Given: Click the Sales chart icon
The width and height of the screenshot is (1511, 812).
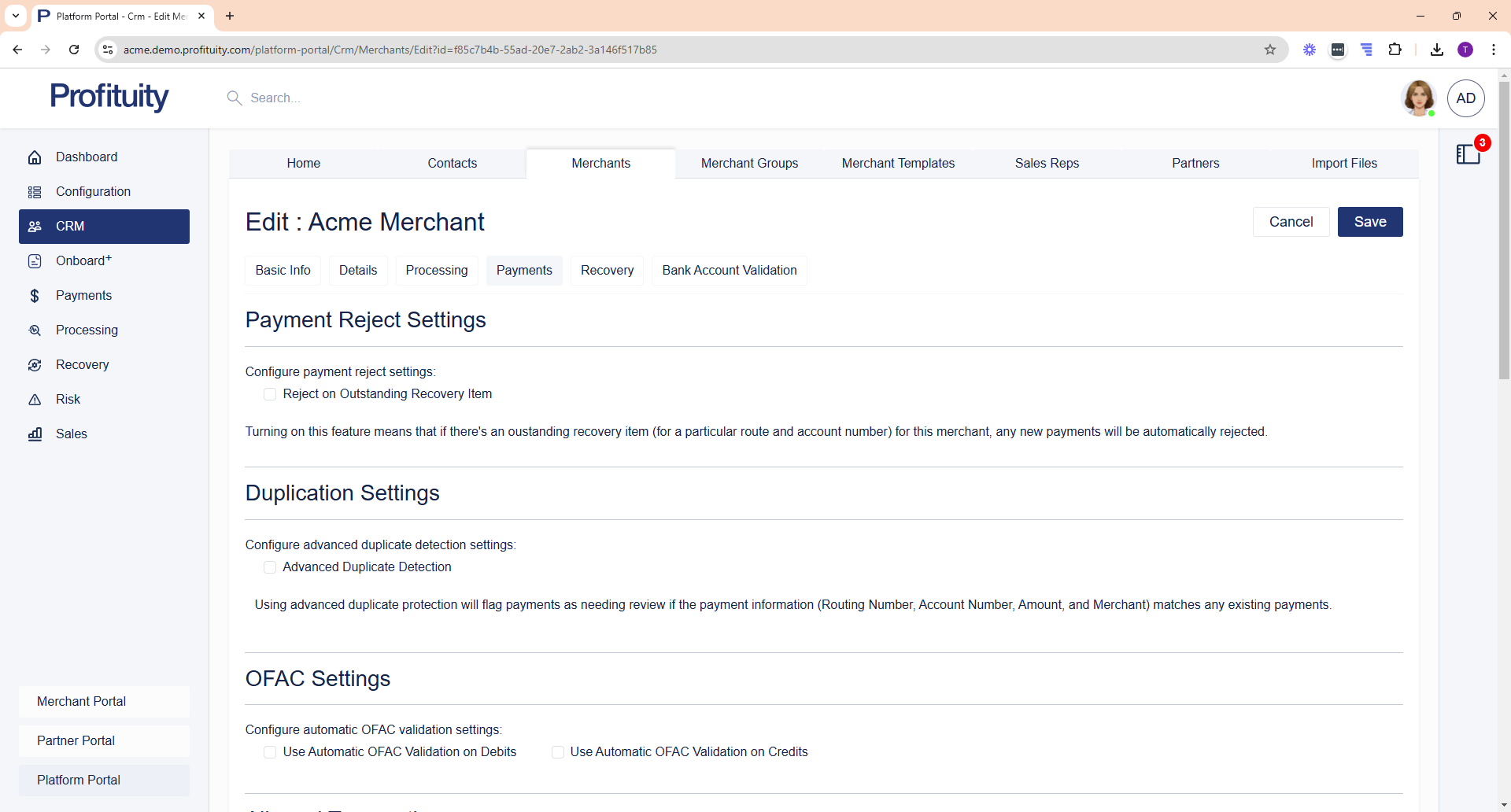Looking at the screenshot, I should point(35,434).
